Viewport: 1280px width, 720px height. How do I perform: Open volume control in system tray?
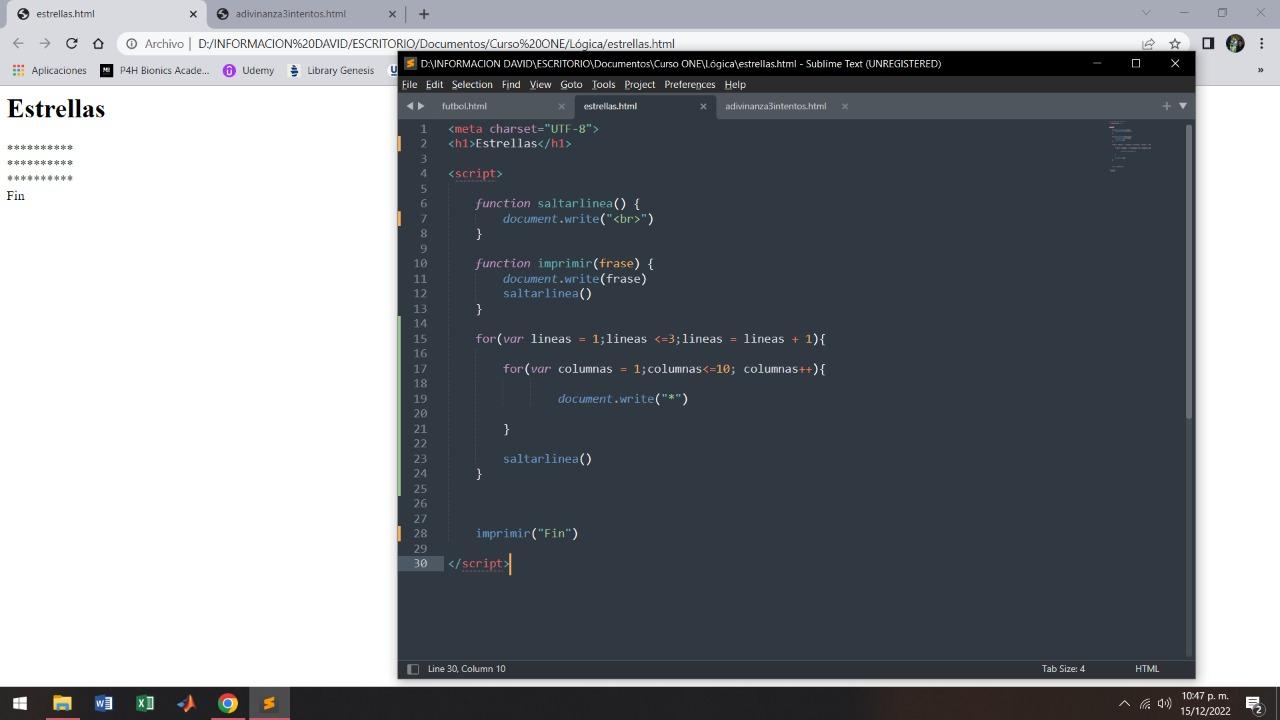1164,704
